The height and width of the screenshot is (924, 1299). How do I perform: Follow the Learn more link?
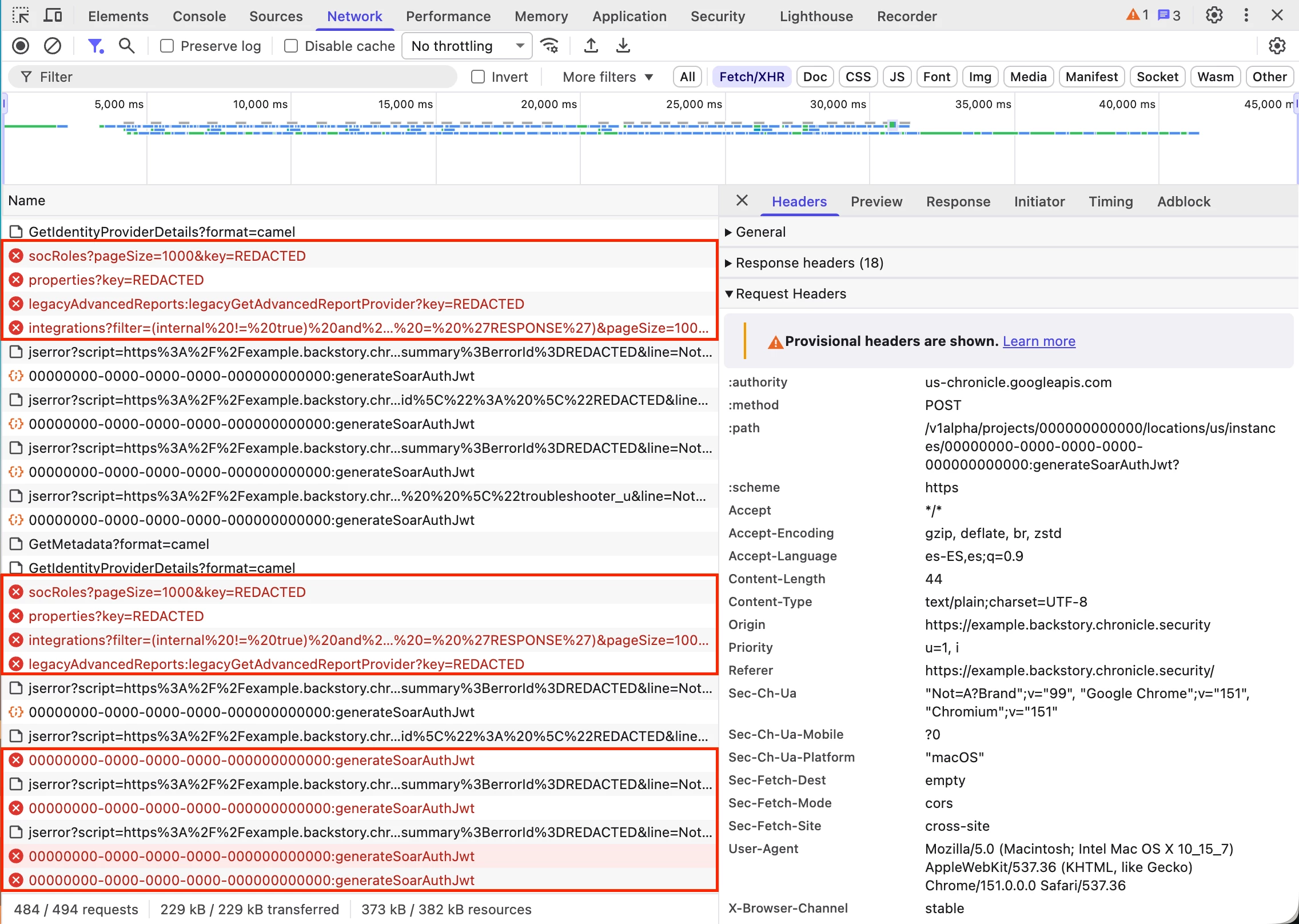click(1038, 341)
